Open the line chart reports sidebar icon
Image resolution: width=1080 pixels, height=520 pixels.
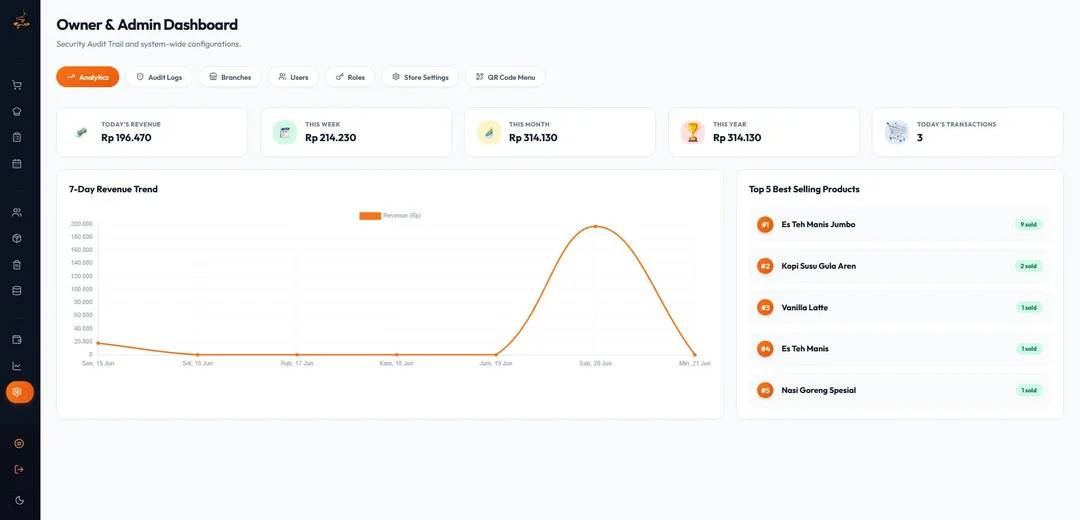17,366
